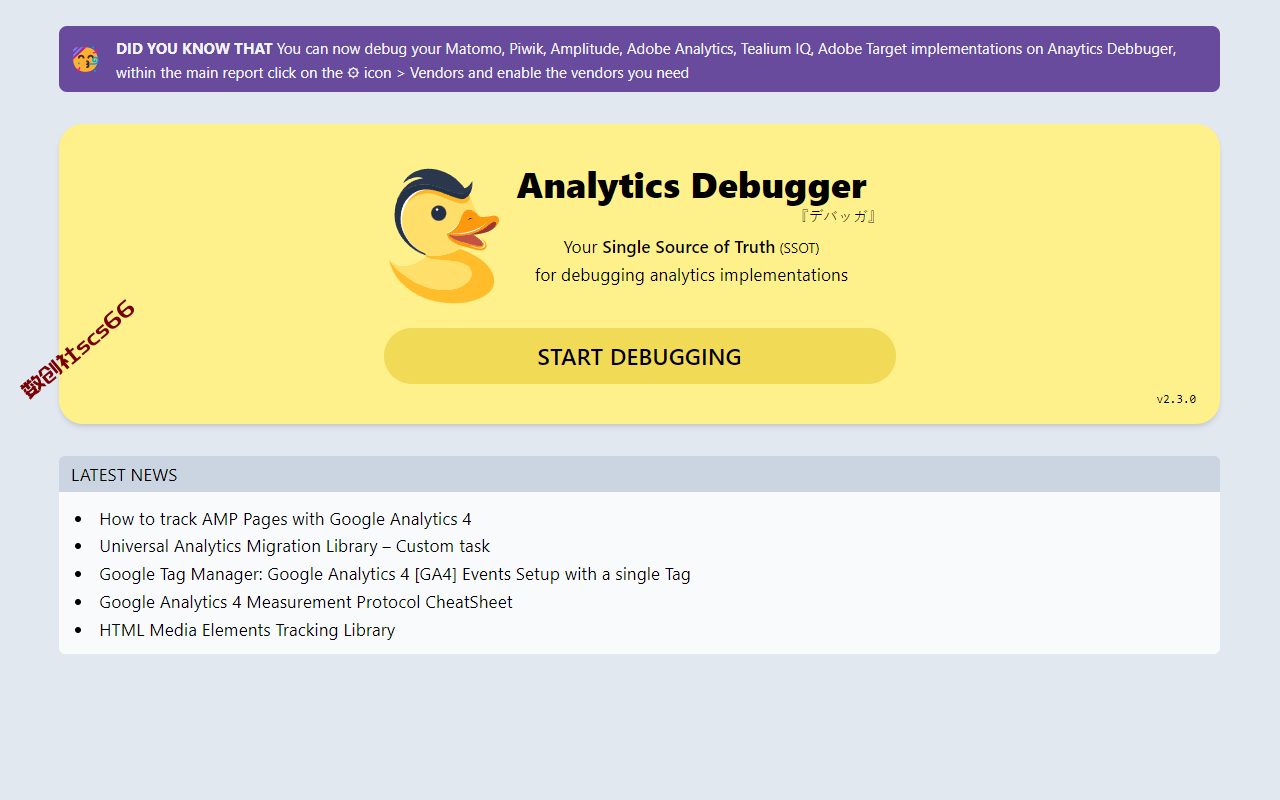Open 'How to track AMP Pages' news link

(285, 519)
